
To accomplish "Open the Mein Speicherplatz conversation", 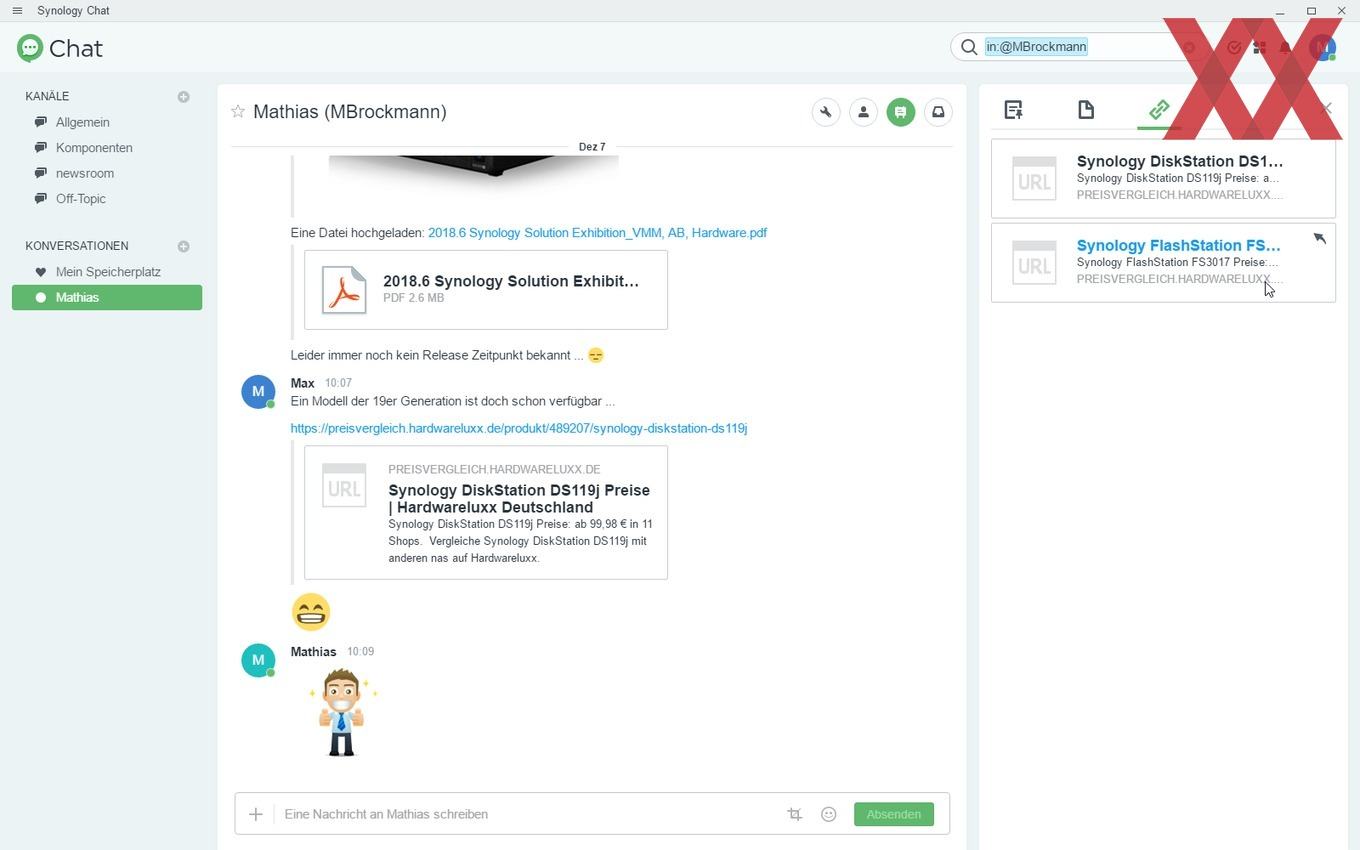I will tap(107, 272).
